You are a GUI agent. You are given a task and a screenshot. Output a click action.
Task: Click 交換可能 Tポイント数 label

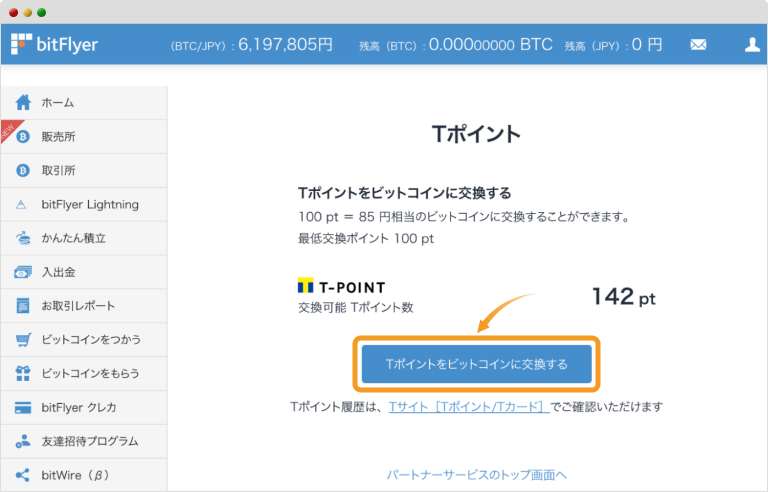[x=356, y=307]
